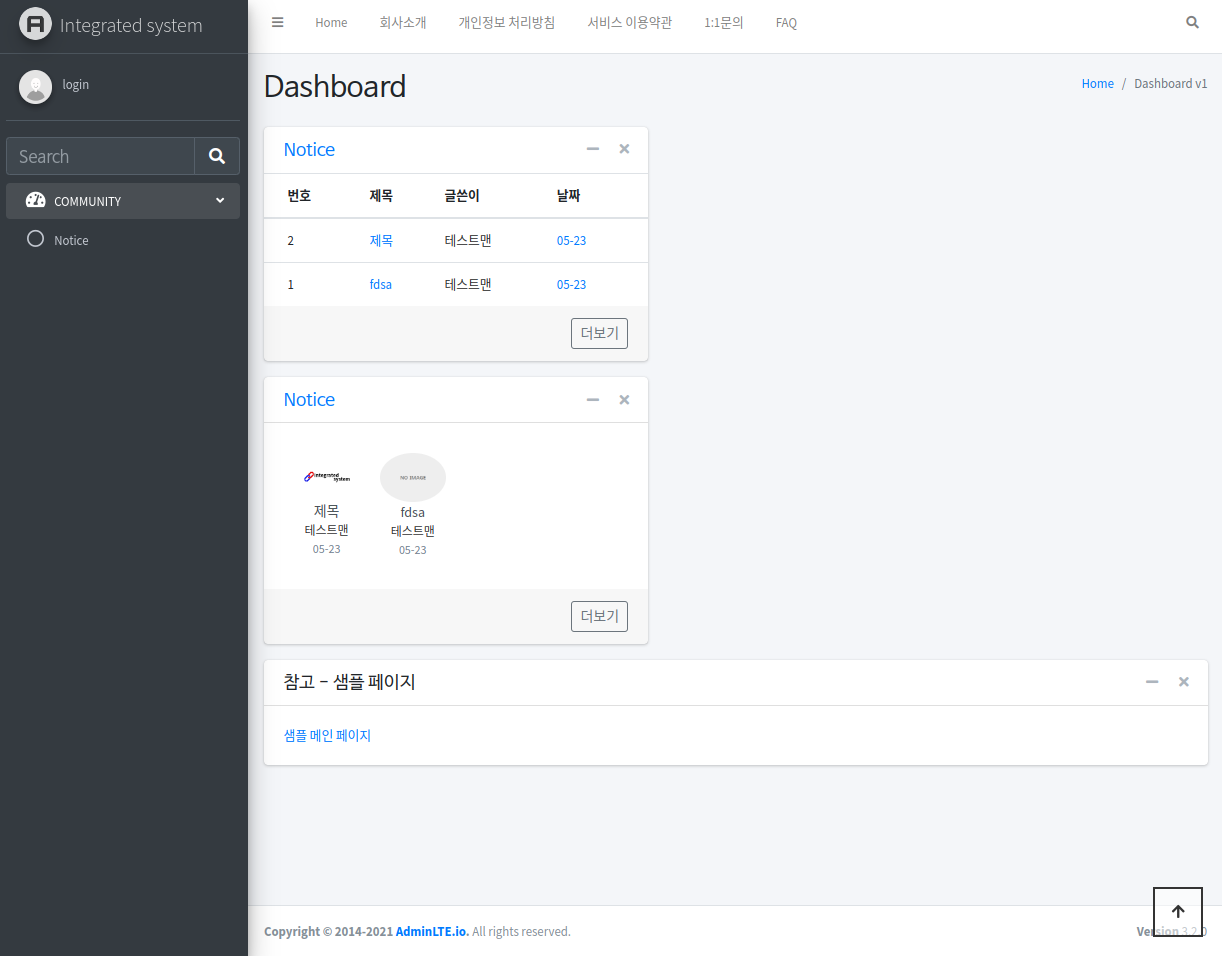Expand the COMMUNITY menu chevron
This screenshot has width=1222, height=956.
pyautogui.click(x=220, y=200)
